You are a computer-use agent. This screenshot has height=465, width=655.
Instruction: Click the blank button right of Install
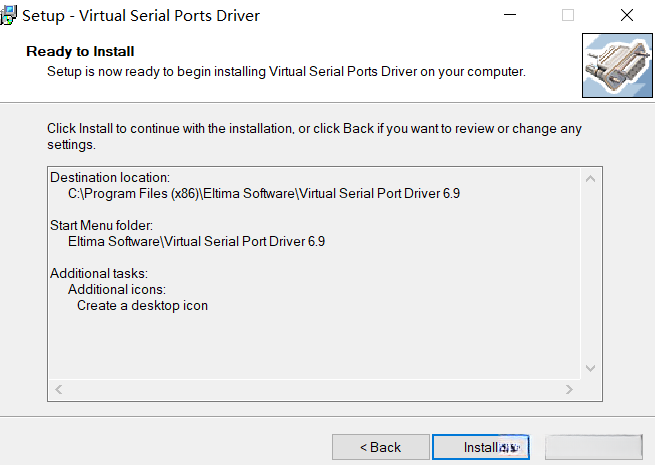tap(594, 447)
